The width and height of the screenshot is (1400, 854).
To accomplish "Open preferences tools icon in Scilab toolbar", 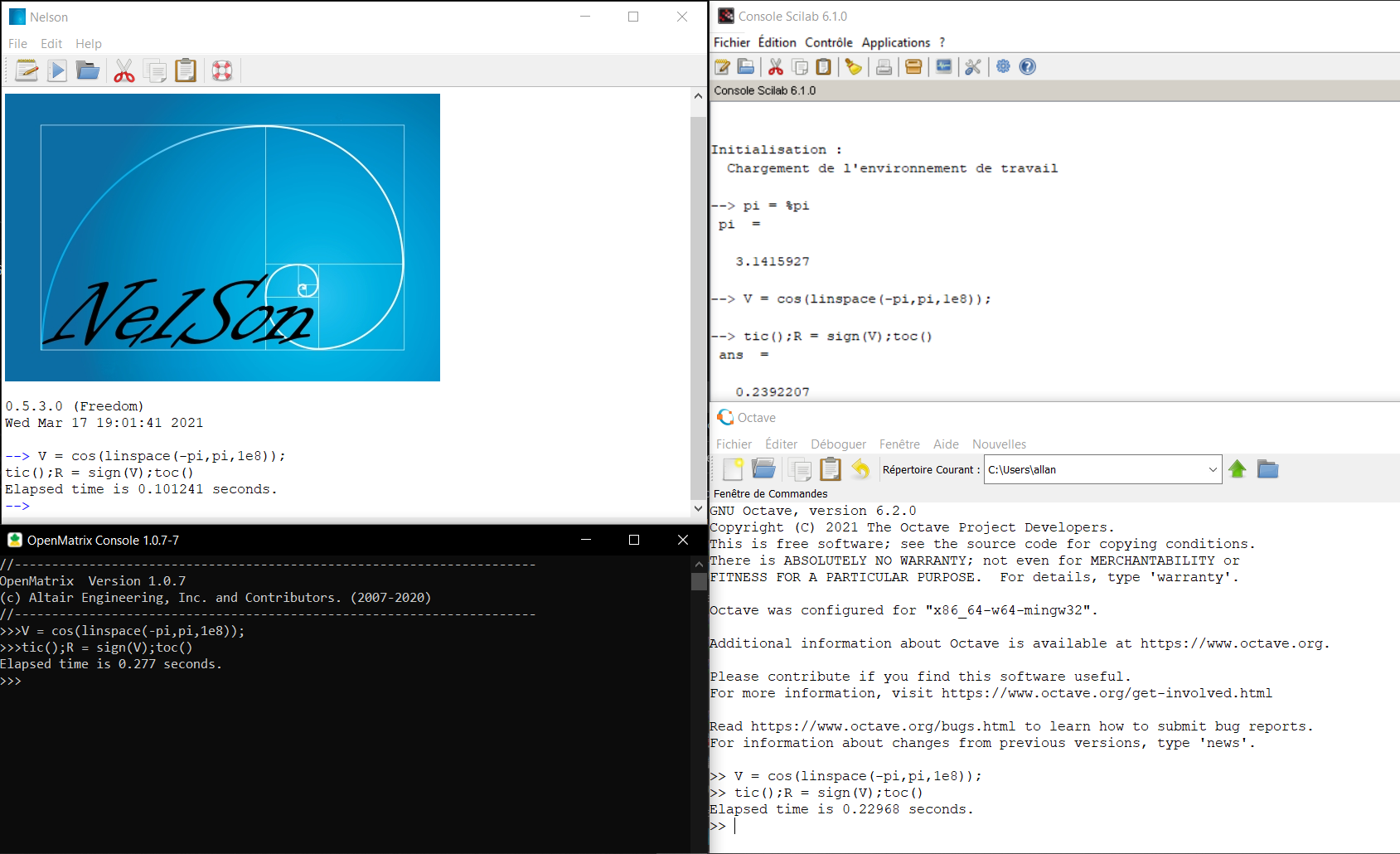I will 973,67.
